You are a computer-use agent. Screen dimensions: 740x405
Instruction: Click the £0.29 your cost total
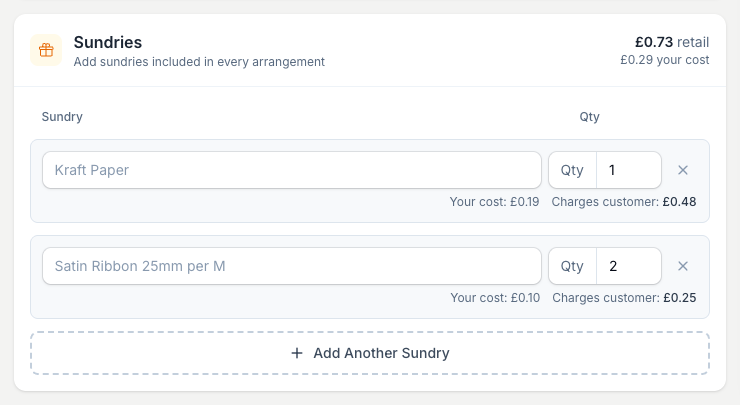664,60
